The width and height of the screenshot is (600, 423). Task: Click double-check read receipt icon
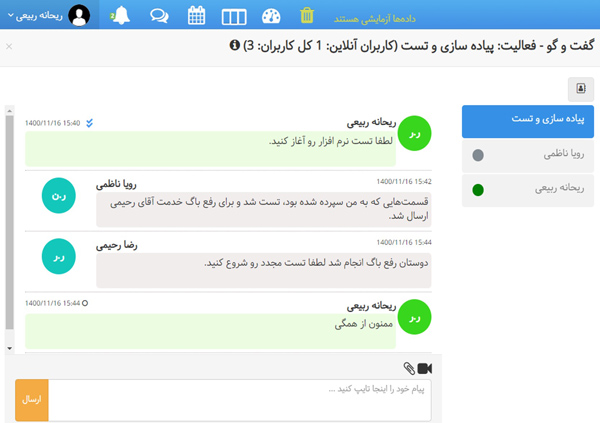[x=90, y=123]
